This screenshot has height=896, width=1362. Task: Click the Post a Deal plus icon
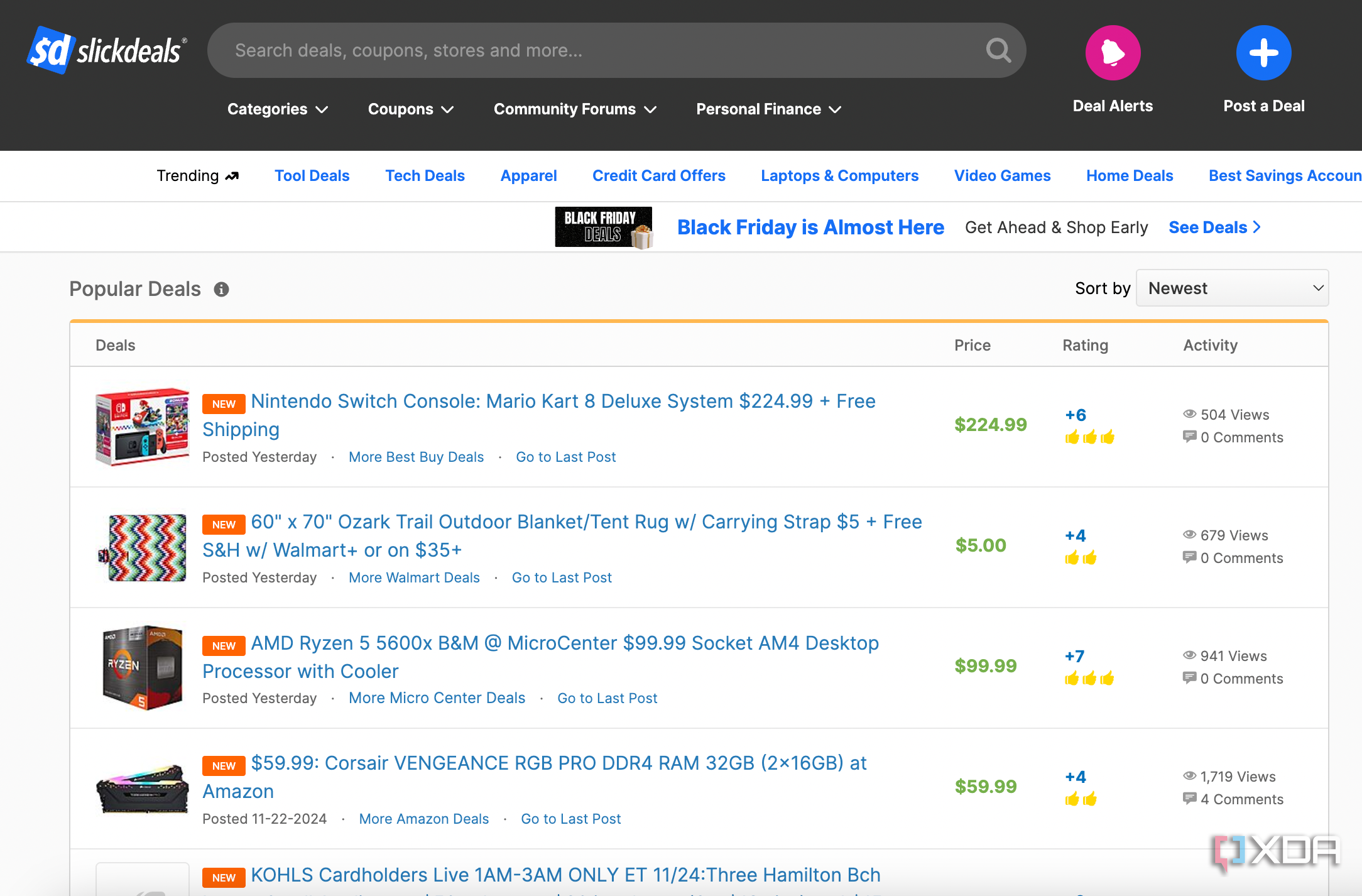1263,53
